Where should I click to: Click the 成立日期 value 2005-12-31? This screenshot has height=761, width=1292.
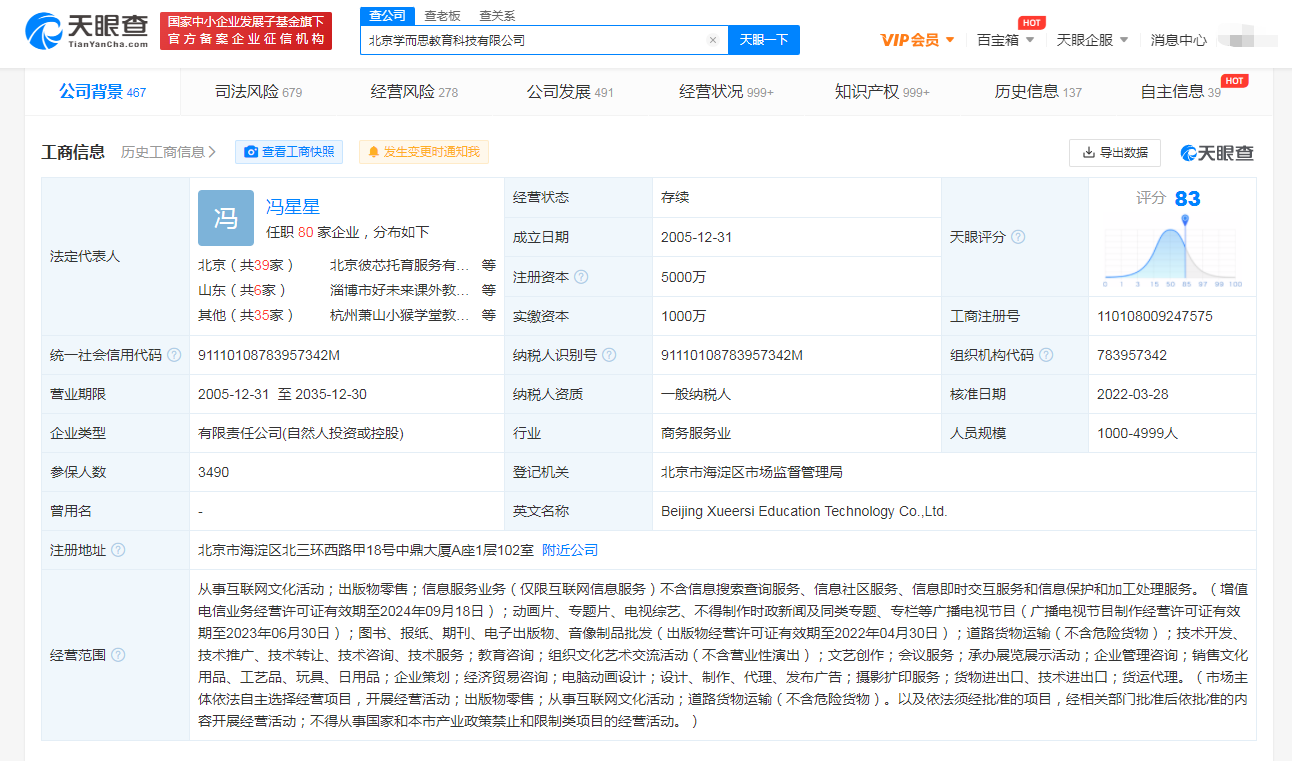click(697, 237)
